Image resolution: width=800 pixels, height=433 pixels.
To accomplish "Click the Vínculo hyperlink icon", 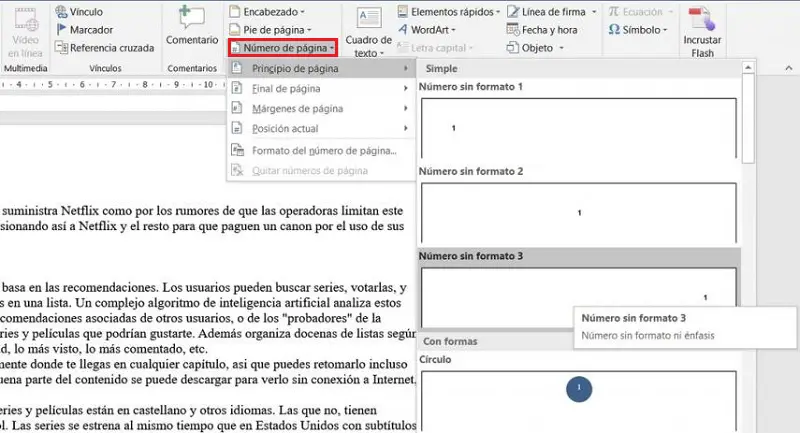I will click(x=61, y=11).
